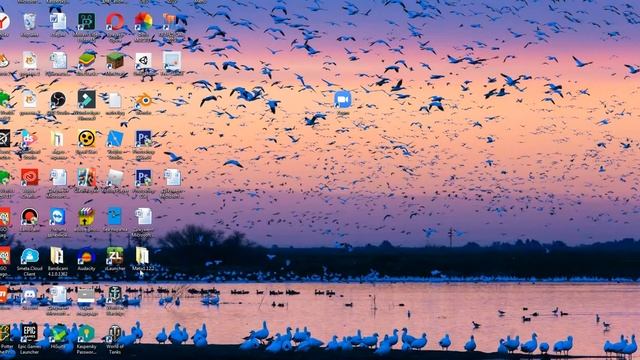Select the Epic Games Launcher shortcut
The image size is (640, 360).
coord(29,333)
